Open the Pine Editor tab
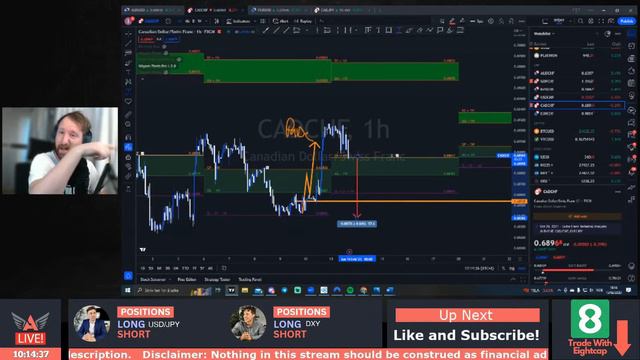This screenshot has width=640, height=360. click(x=187, y=280)
